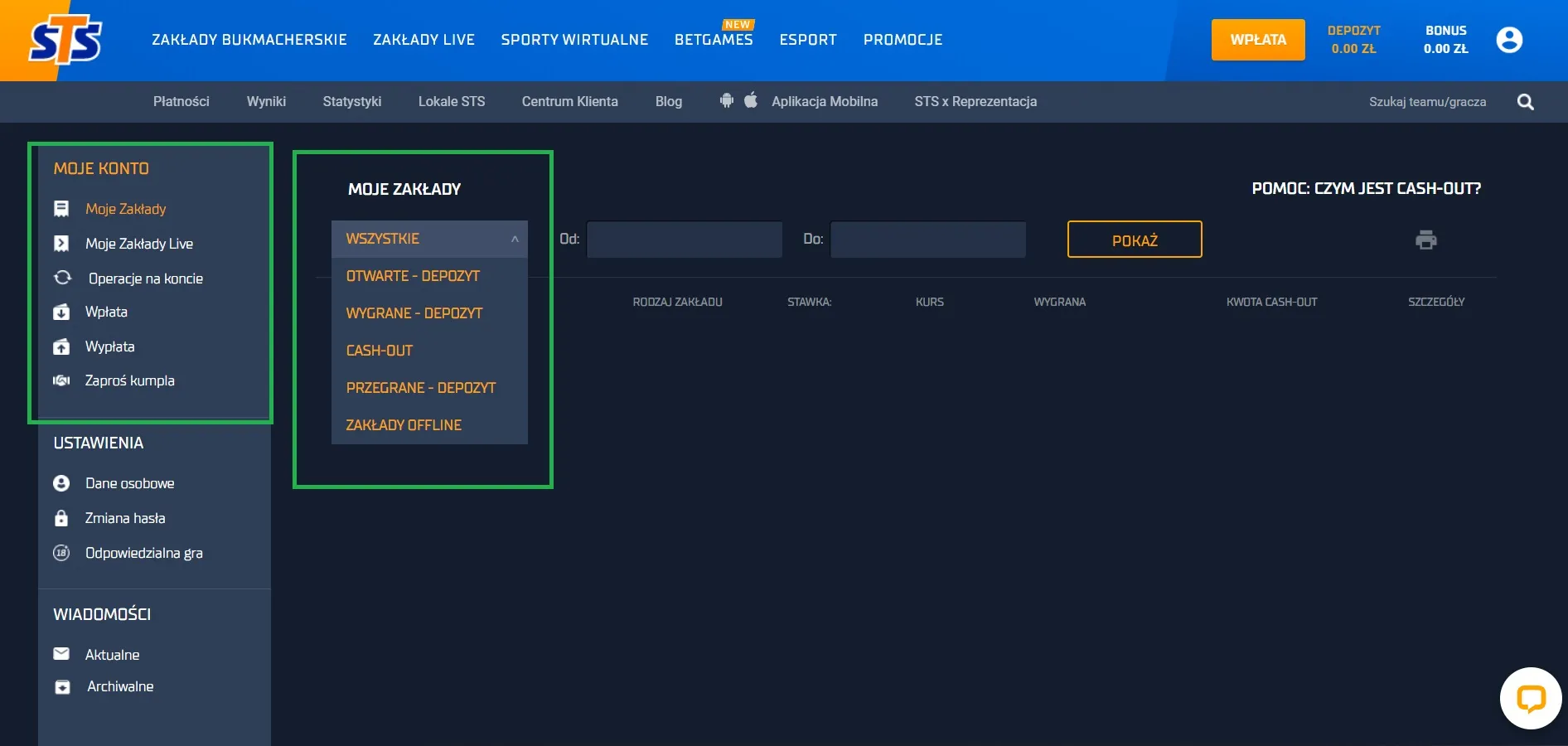1568x746 pixels.
Task: Click the Aktualne envelope icon
Action: 61,654
